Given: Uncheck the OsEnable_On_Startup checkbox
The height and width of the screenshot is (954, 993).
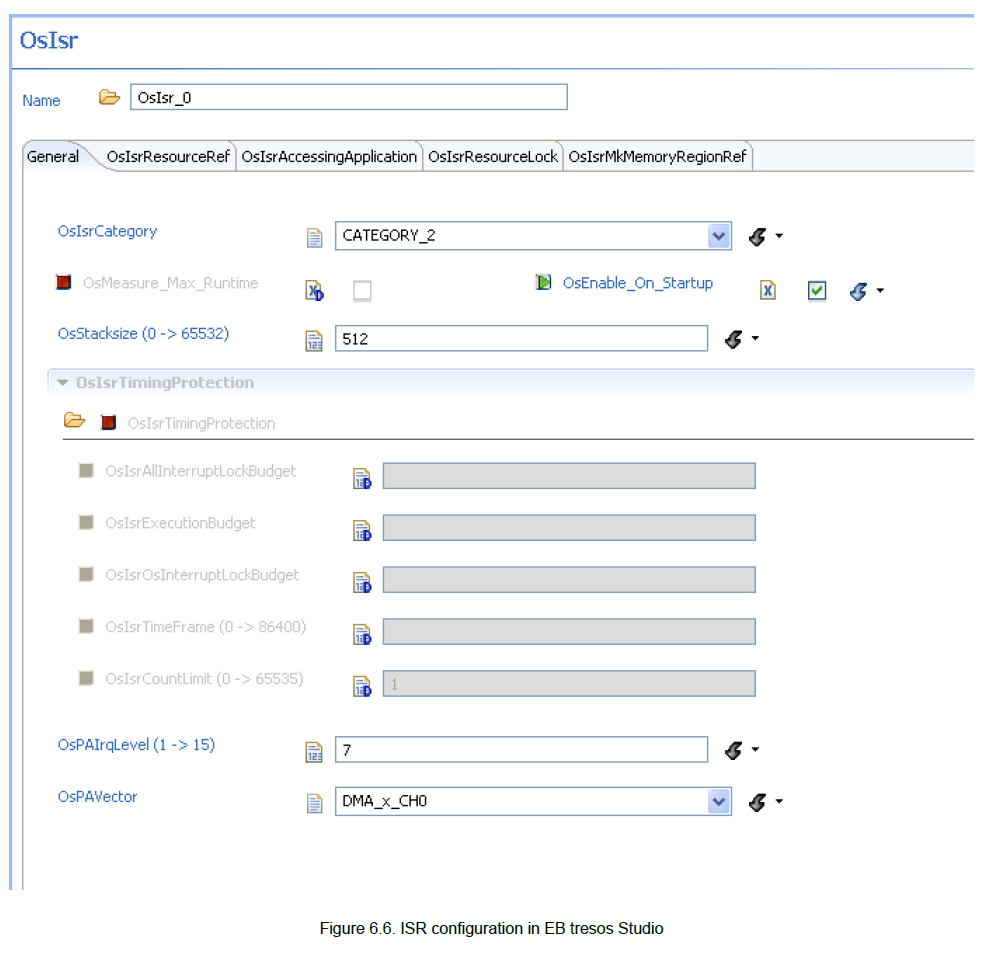Looking at the screenshot, I should (x=817, y=291).
